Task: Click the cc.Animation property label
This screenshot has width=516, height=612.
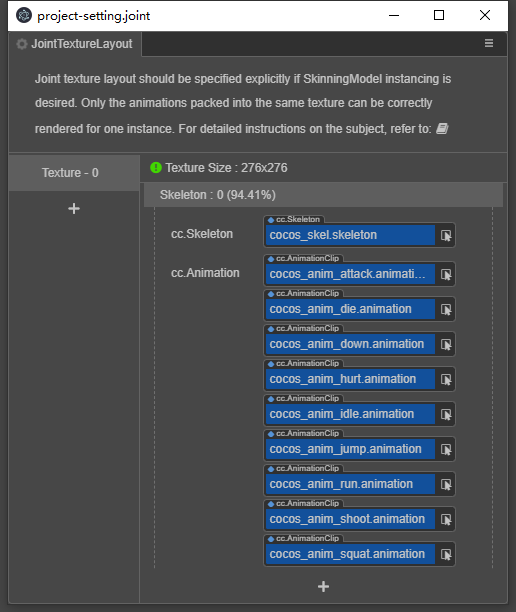Action: [205, 273]
